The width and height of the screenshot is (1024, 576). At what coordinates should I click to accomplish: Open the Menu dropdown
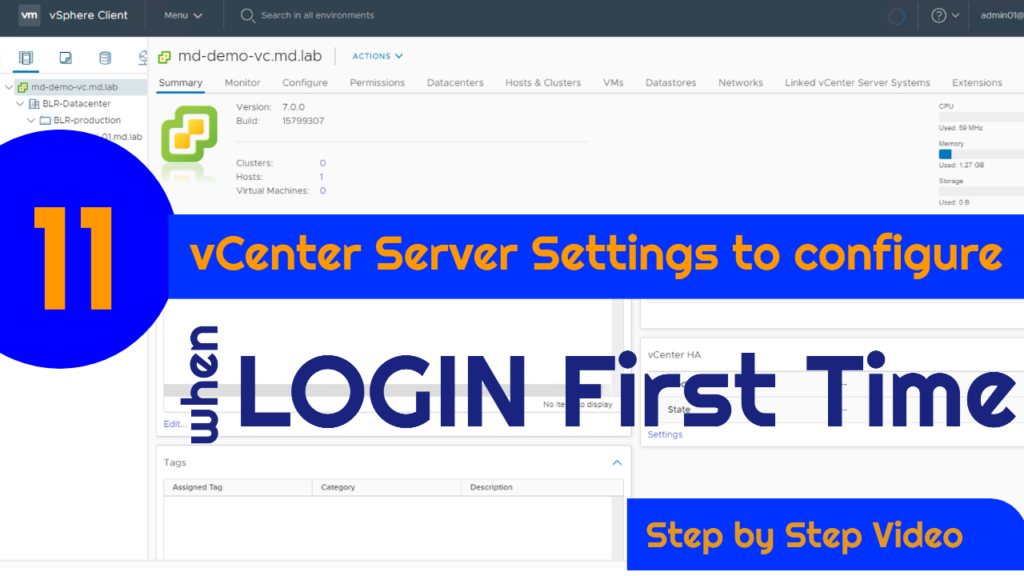coord(183,15)
